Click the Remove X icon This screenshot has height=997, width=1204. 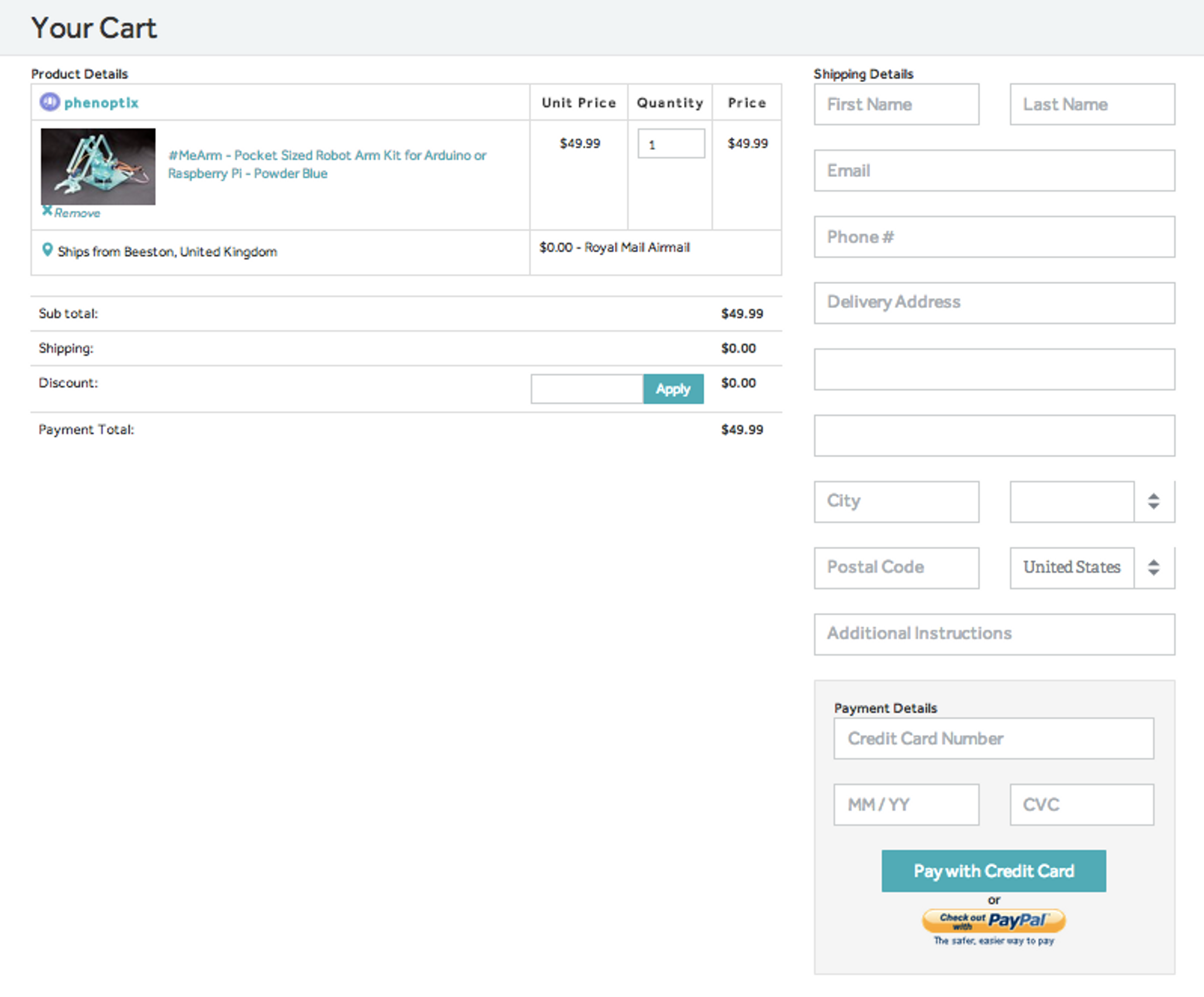click(x=47, y=211)
